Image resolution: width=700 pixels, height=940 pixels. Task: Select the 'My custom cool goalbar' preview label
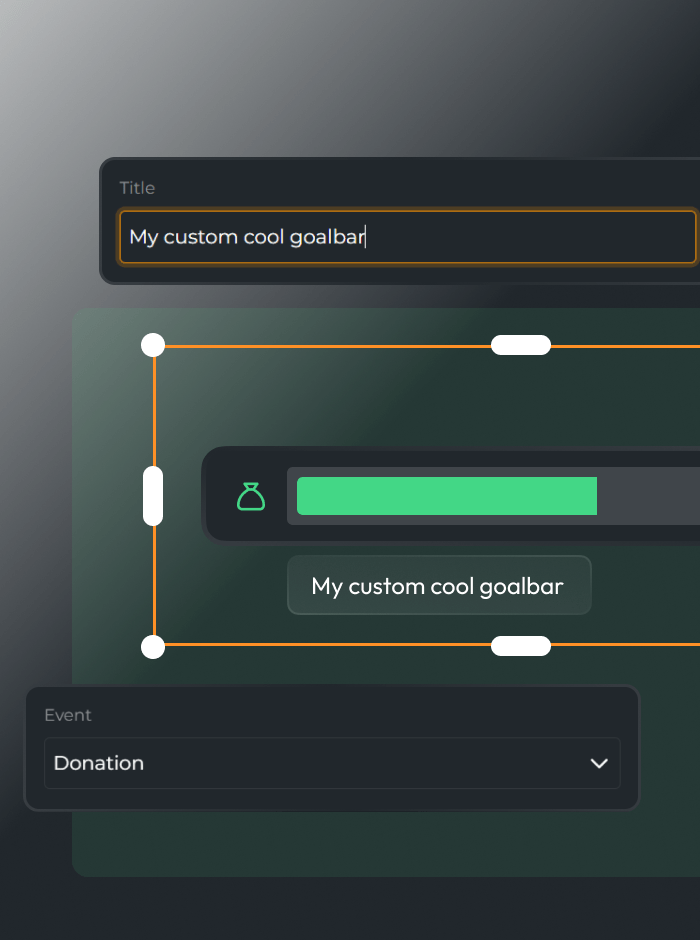pos(438,586)
